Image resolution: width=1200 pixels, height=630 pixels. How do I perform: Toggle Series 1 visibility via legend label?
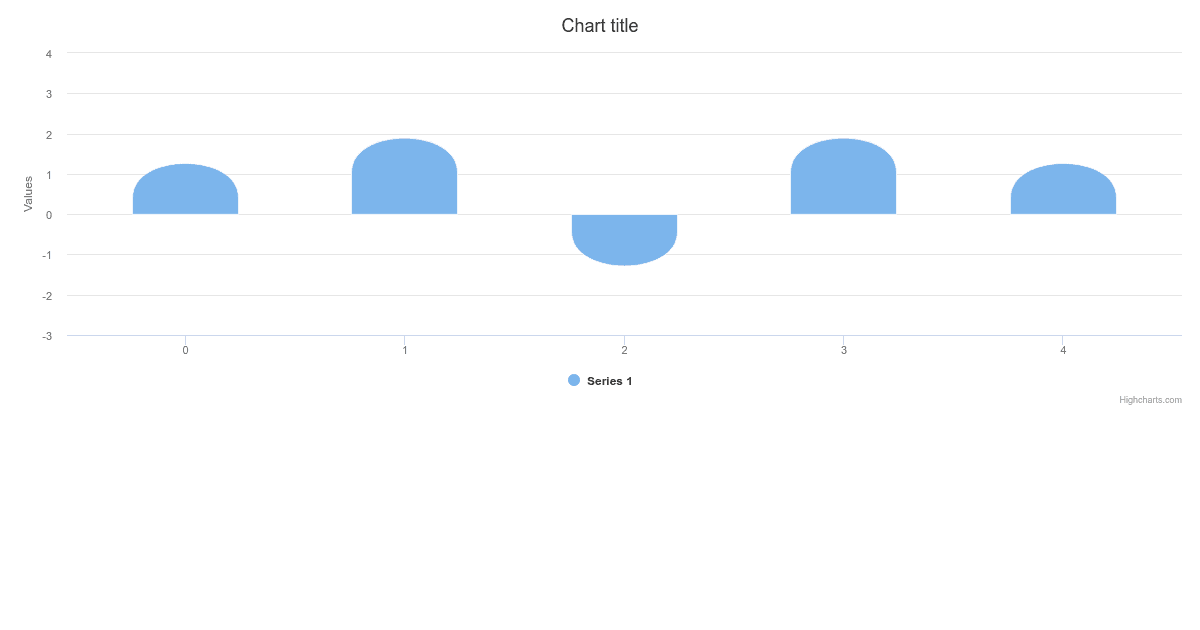tap(609, 381)
